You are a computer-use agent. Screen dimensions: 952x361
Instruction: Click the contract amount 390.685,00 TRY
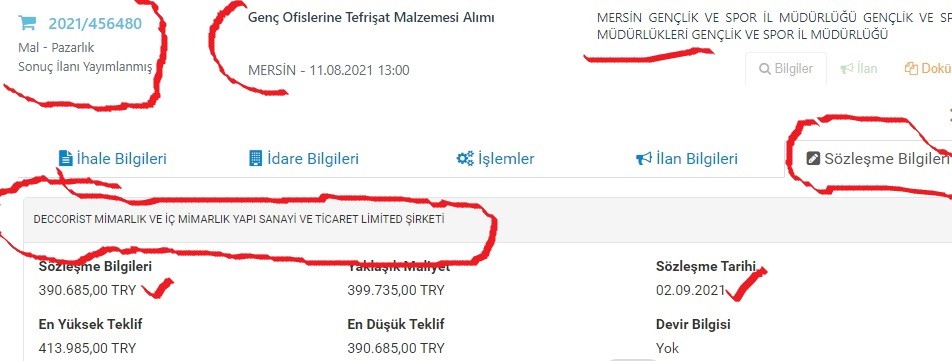[x=87, y=291]
